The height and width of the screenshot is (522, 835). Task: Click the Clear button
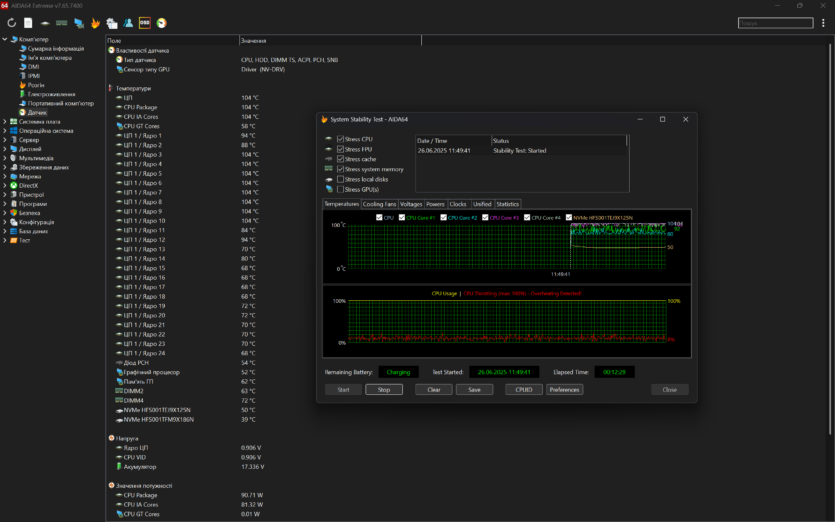[x=434, y=389]
